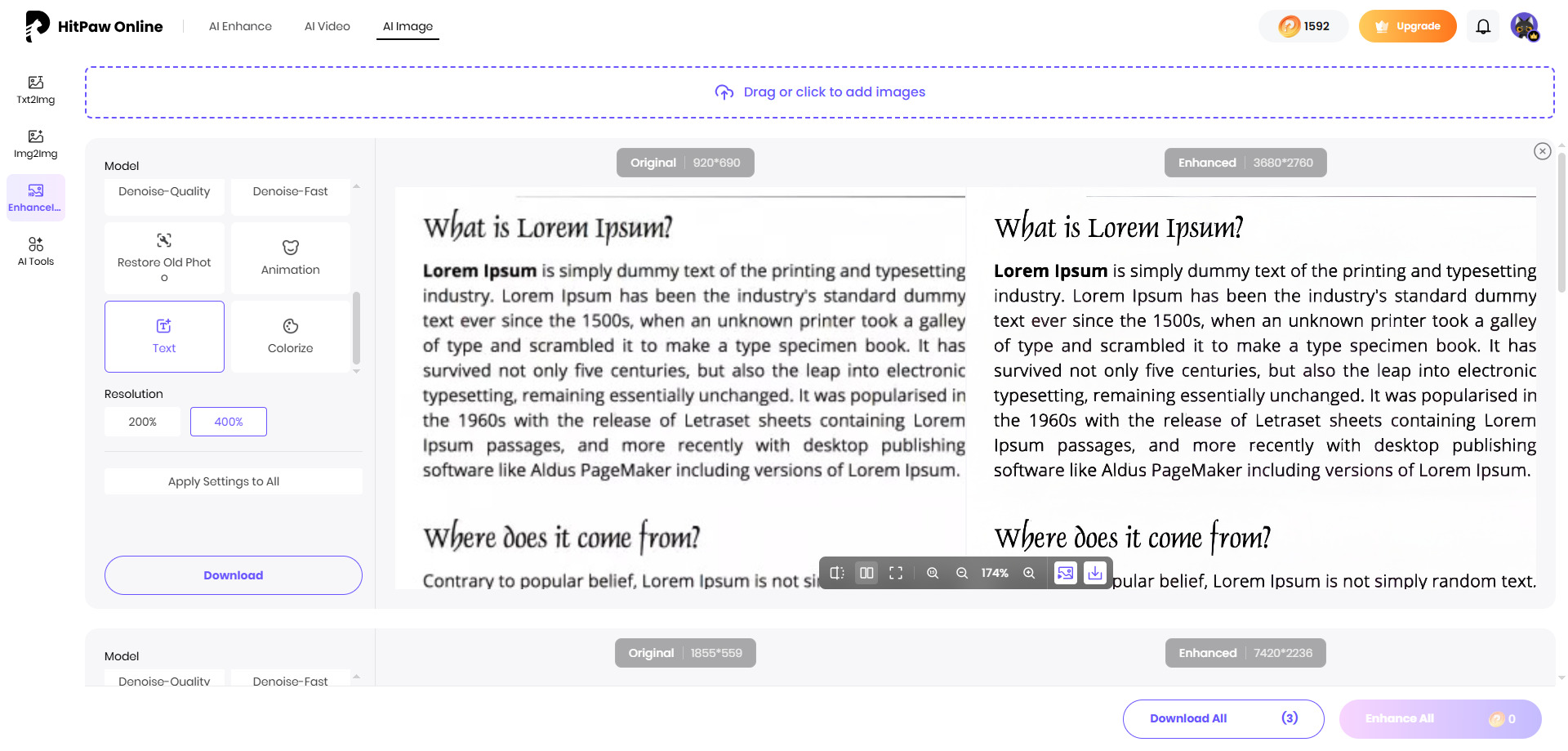Pick the Denoise-Quality model

coord(163,191)
